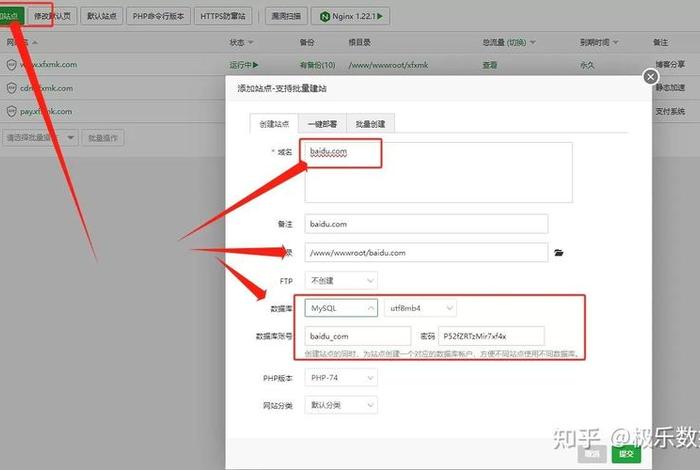Open the MySQL database type dropdown
The width and height of the screenshot is (700, 470).
click(341, 308)
